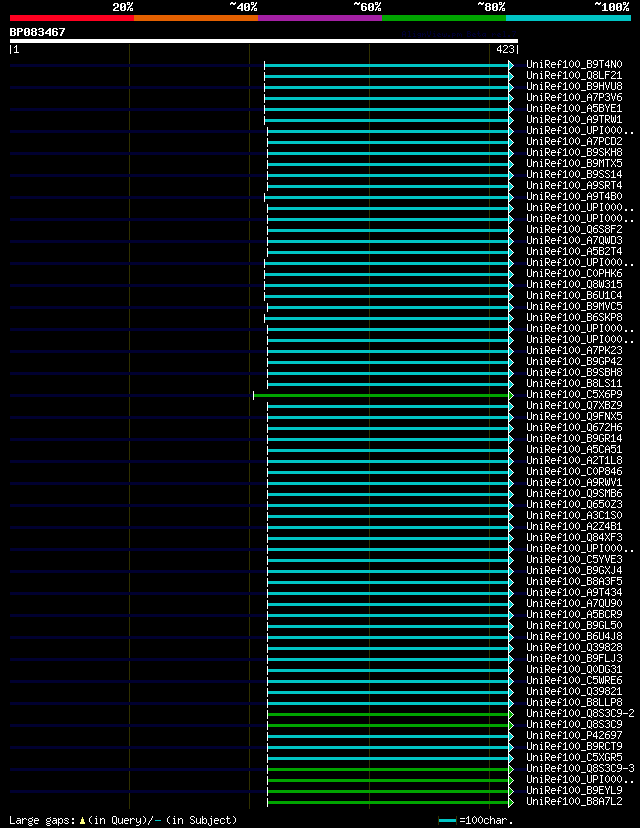Screen dimensions: 640x828
Task: Click the cyan ~100% identity legend segment
Action: [568, 18]
